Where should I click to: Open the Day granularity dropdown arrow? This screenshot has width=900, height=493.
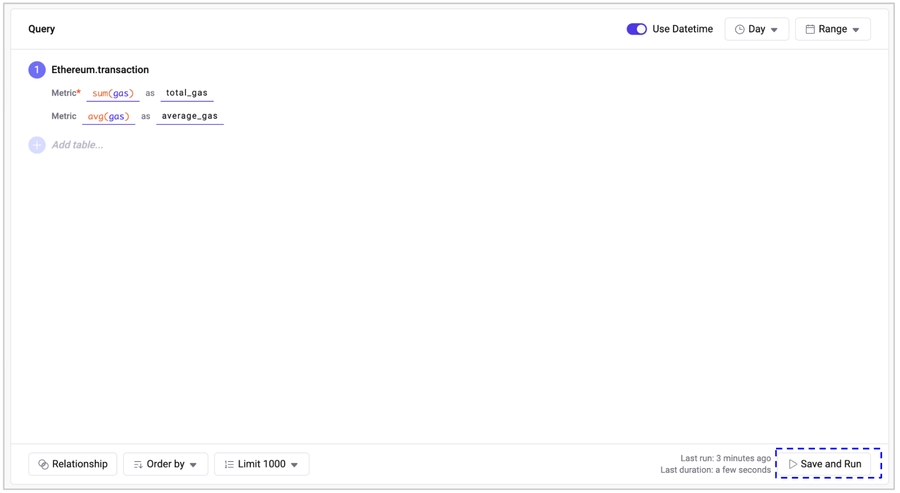click(774, 30)
